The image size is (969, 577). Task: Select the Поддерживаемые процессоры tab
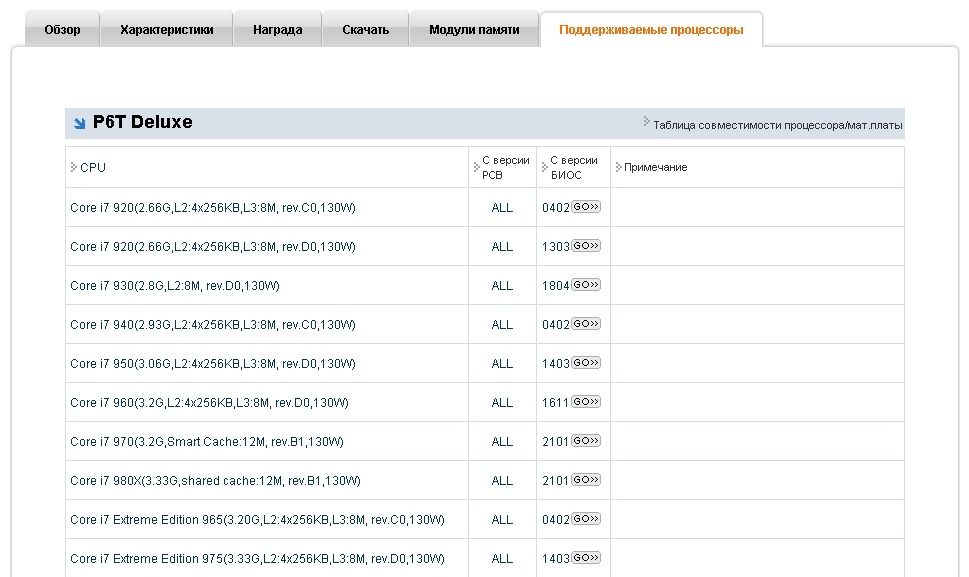(x=651, y=29)
